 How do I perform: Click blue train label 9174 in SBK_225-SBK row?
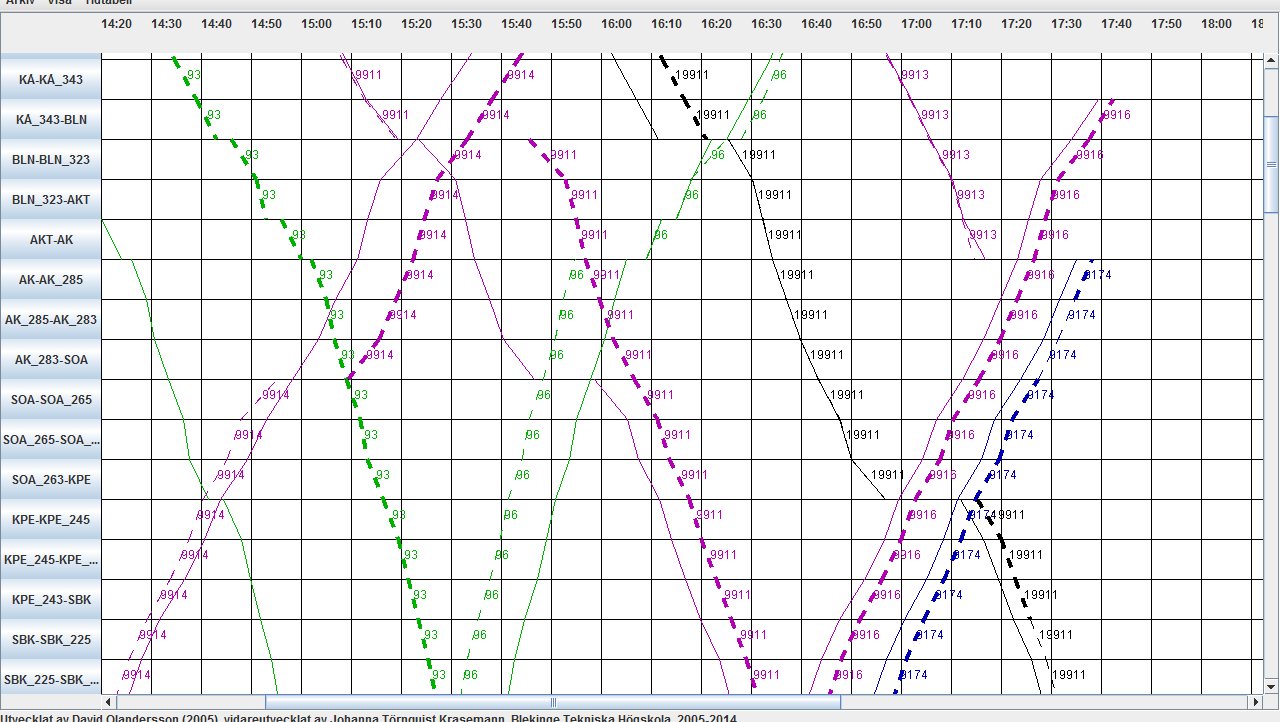[913, 675]
